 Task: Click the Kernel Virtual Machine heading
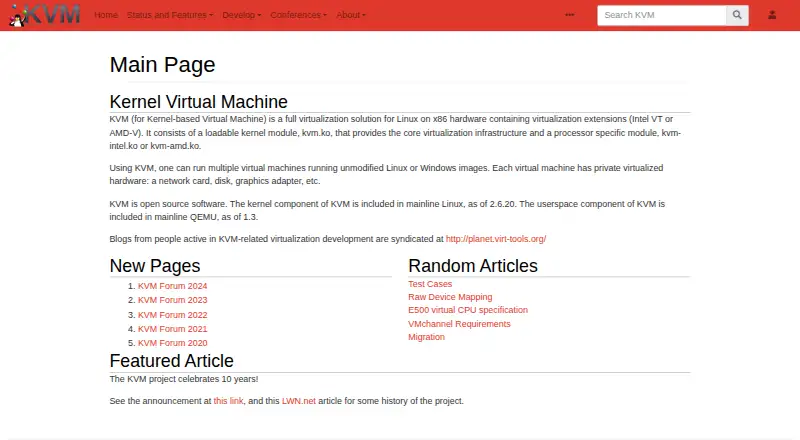click(x=198, y=102)
